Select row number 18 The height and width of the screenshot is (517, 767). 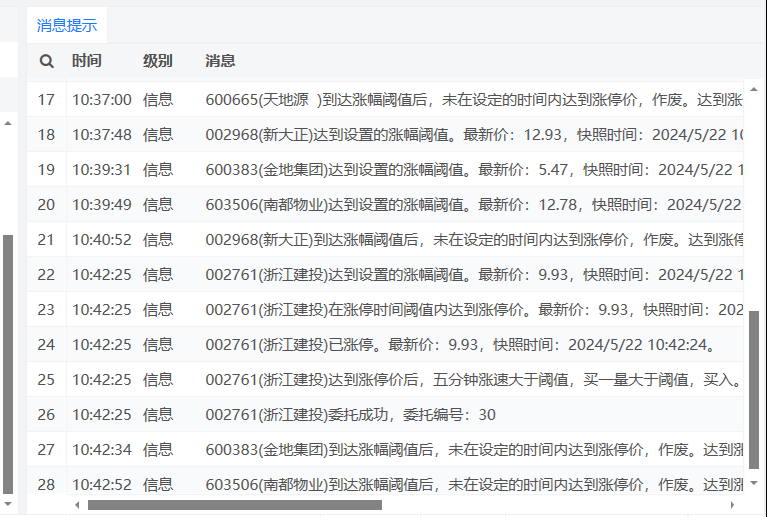coord(46,135)
